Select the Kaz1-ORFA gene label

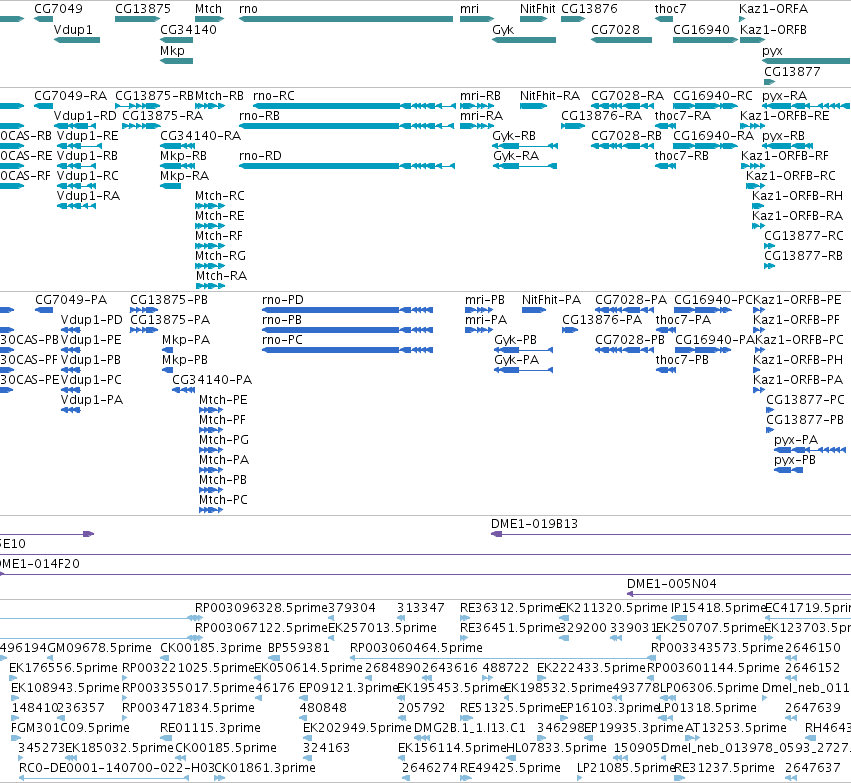tap(773, 9)
